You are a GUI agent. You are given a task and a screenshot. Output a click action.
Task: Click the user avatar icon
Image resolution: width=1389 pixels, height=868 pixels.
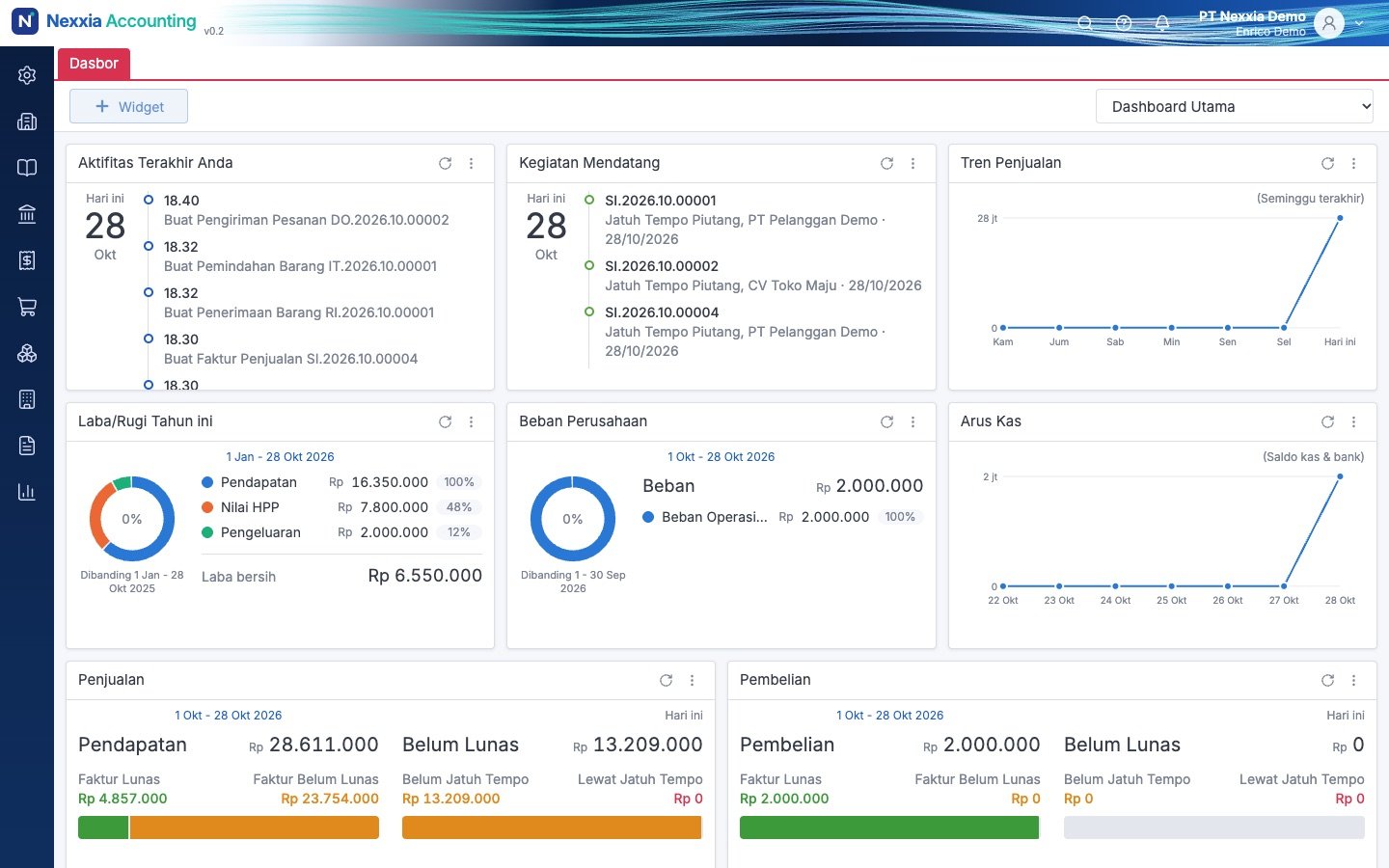(x=1329, y=23)
